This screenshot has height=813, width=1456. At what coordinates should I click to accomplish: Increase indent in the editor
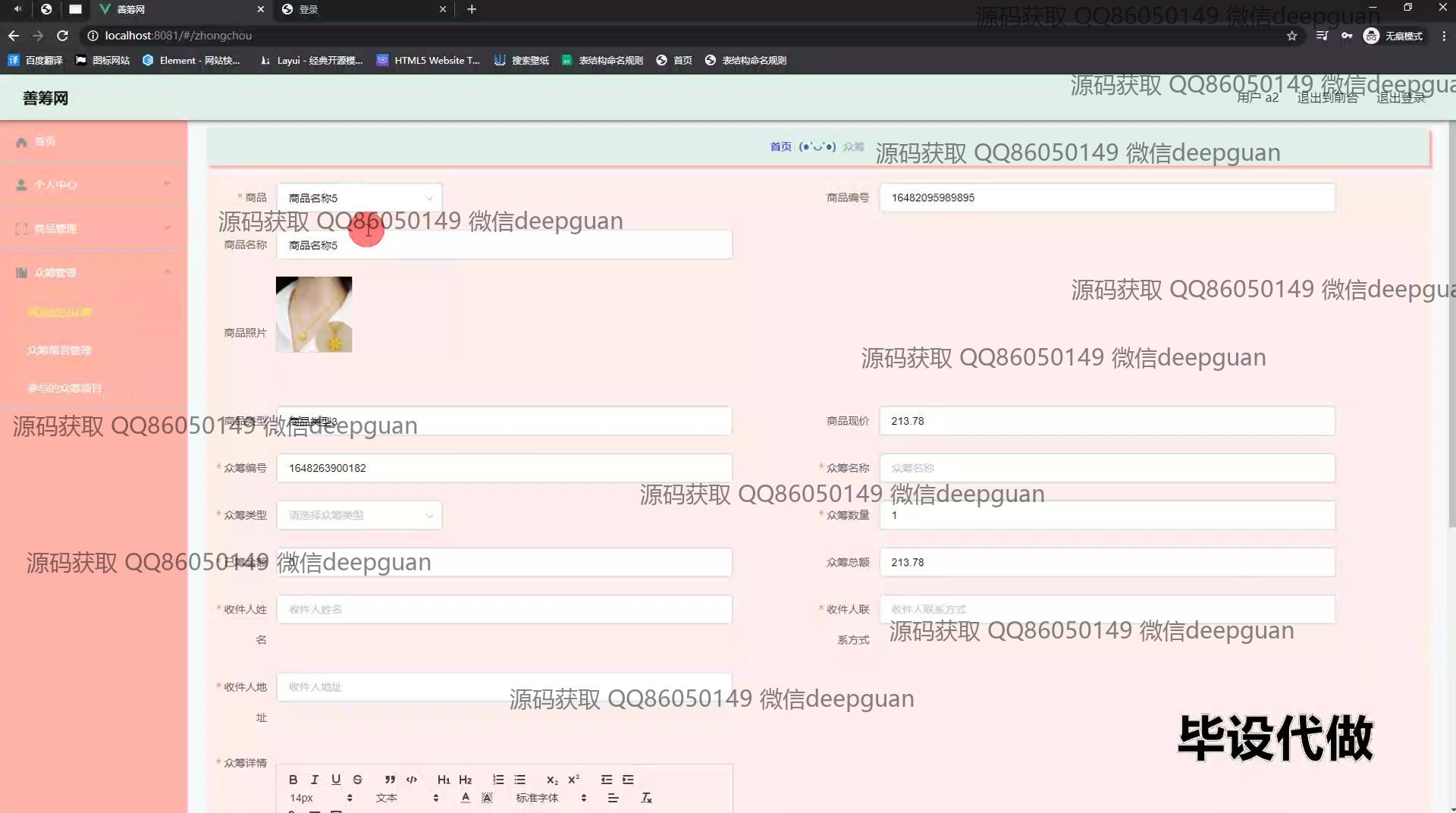628,780
